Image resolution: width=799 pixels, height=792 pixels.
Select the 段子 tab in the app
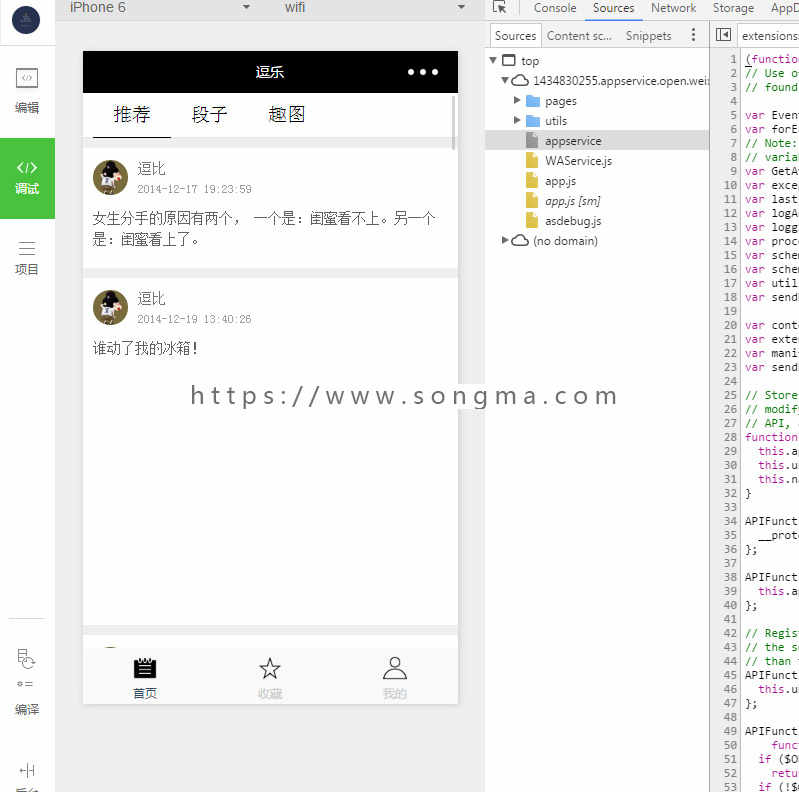tap(209, 115)
